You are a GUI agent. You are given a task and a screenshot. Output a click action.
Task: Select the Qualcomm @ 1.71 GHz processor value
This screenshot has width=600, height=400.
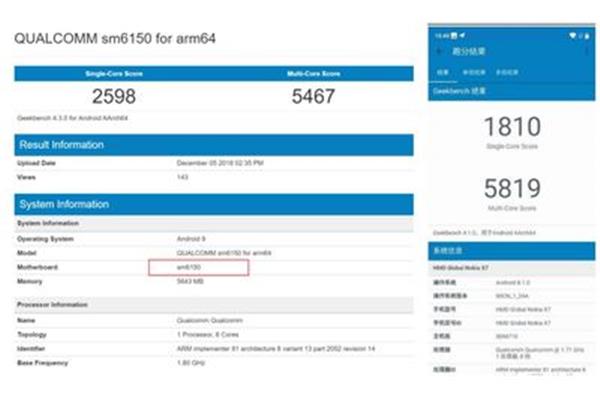click(540, 353)
